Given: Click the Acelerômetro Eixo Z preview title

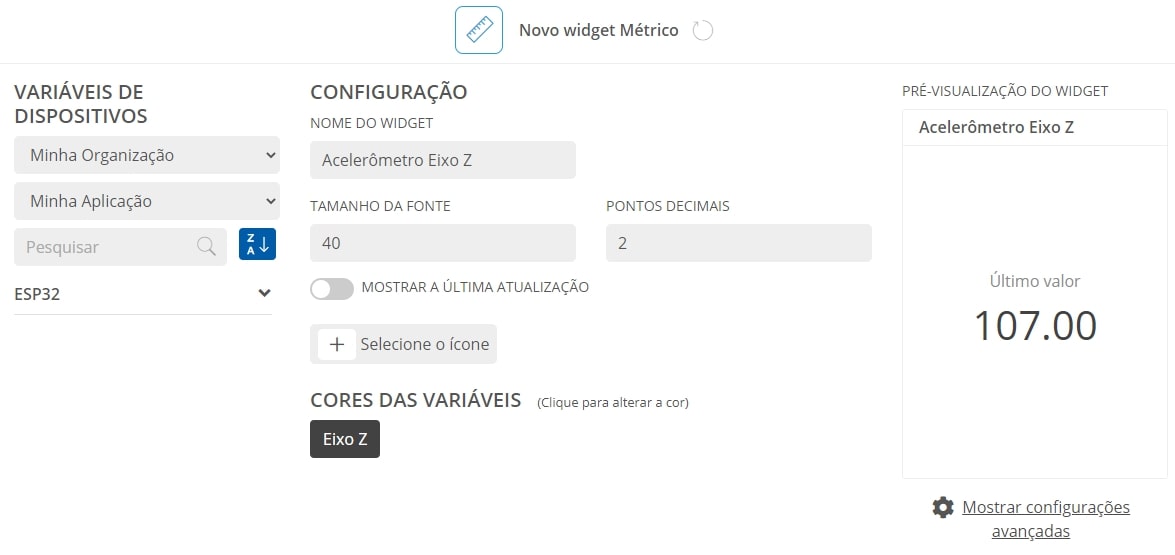Looking at the screenshot, I should tap(996, 127).
